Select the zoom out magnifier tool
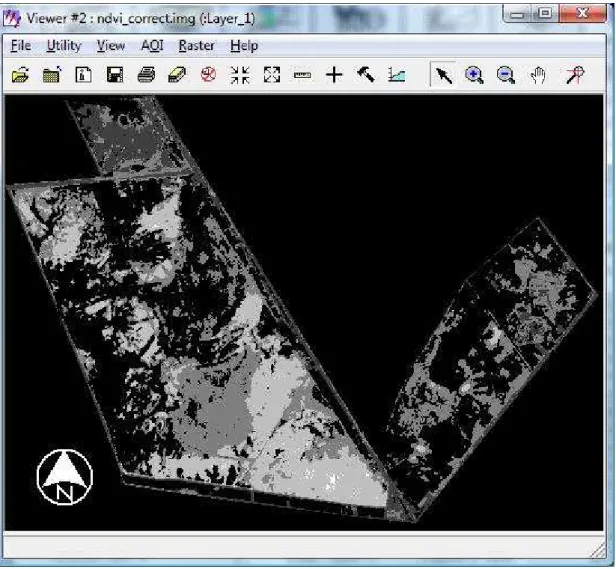The height and width of the screenshot is (569, 616). tap(506, 75)
